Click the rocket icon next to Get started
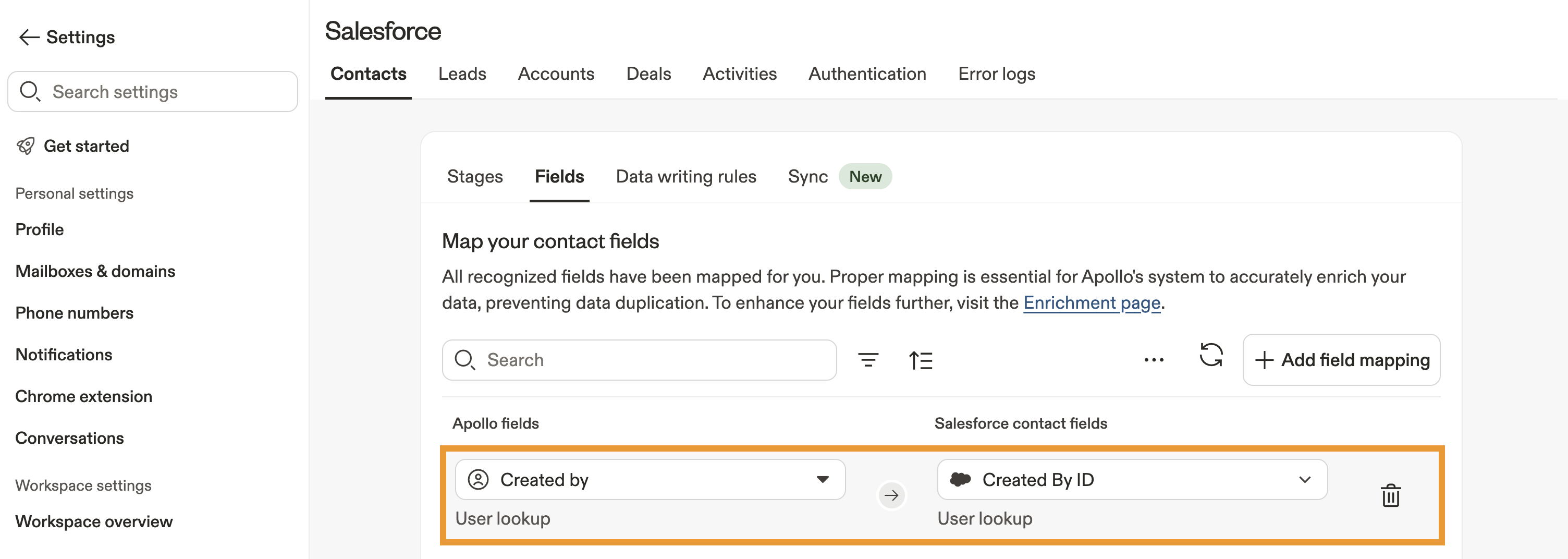Screen dimensions: 1568x559 pyautogui.click(x=26, y=146)
